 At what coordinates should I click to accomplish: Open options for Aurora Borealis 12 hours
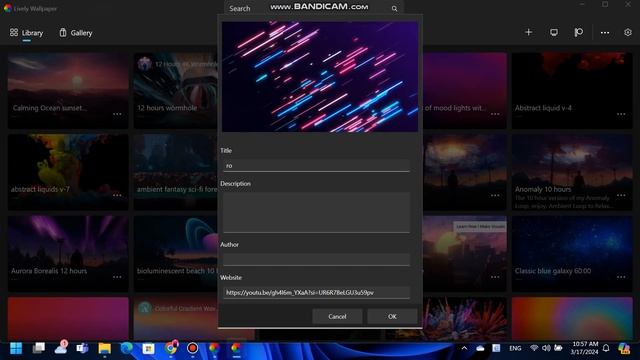[117, 277]
